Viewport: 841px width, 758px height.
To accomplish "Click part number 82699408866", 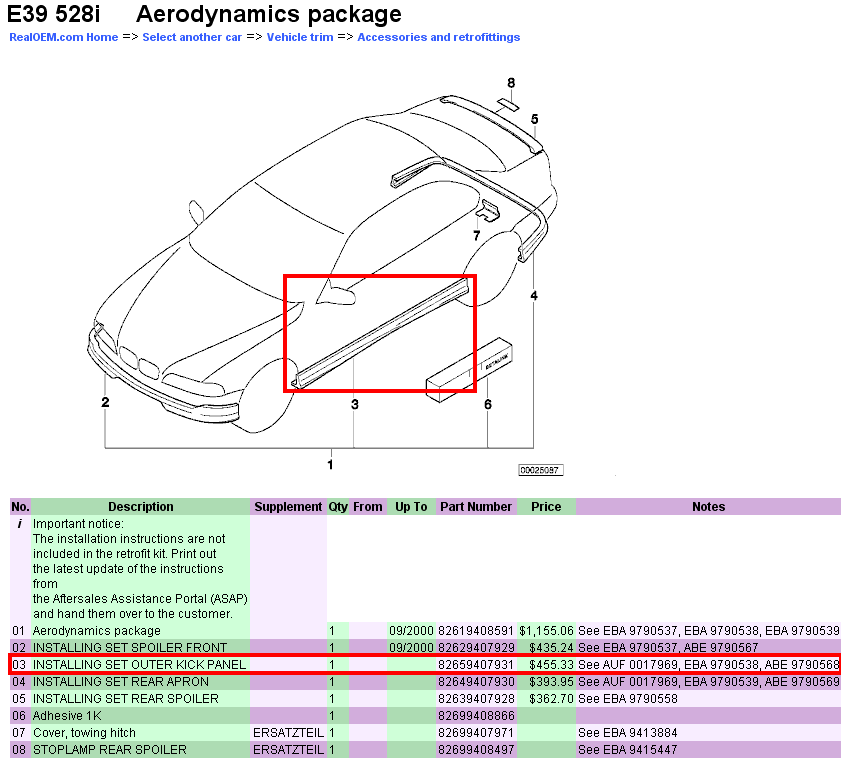I will pos(476,716).
